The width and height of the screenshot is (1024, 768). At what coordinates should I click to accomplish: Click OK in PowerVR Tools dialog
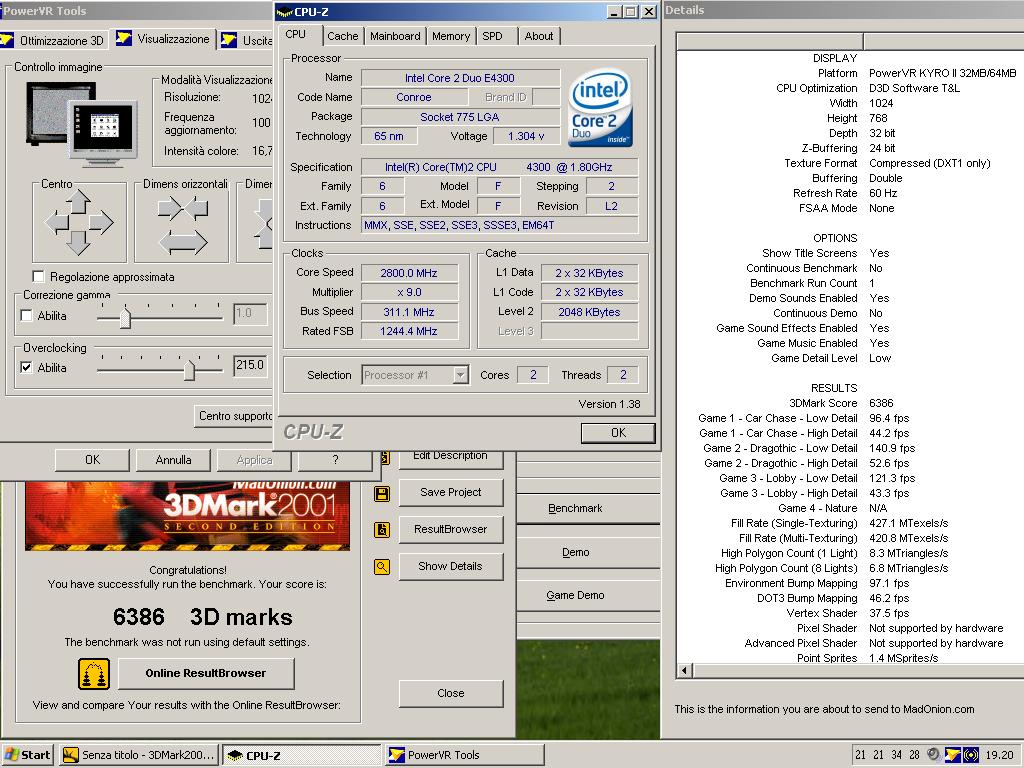coord(93,460)
